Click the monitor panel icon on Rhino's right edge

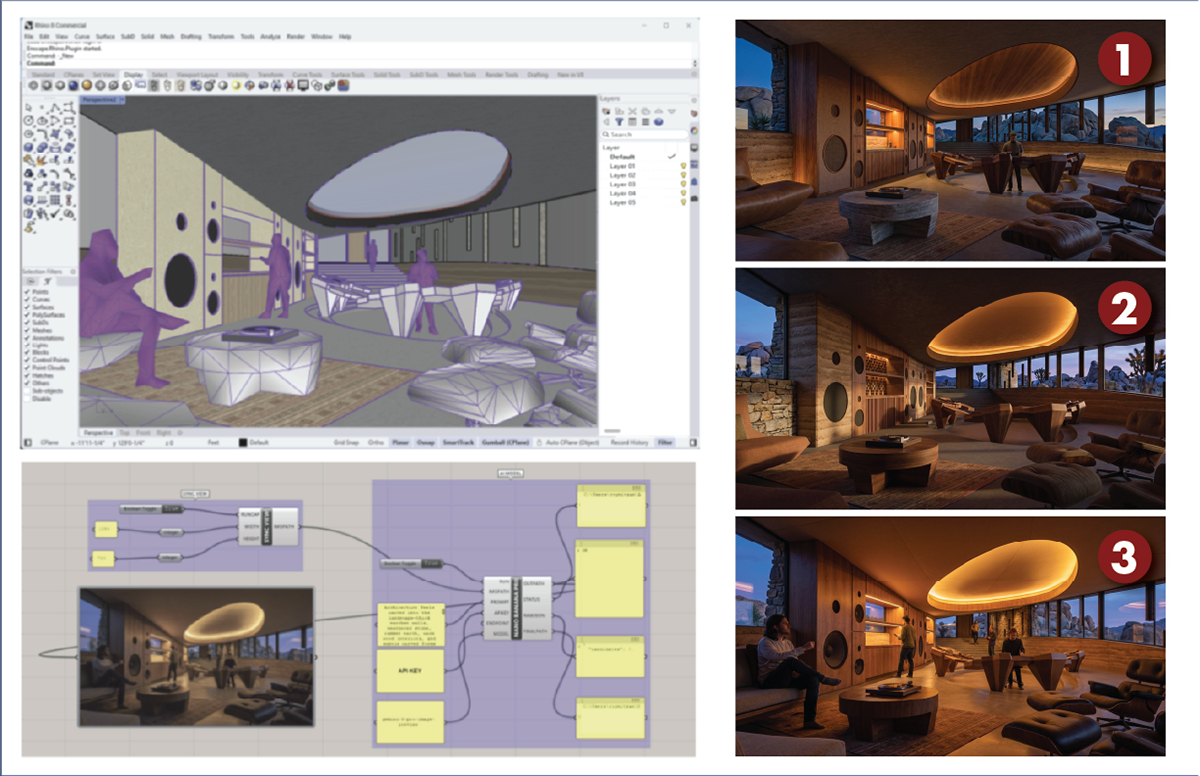pos(694,148)
